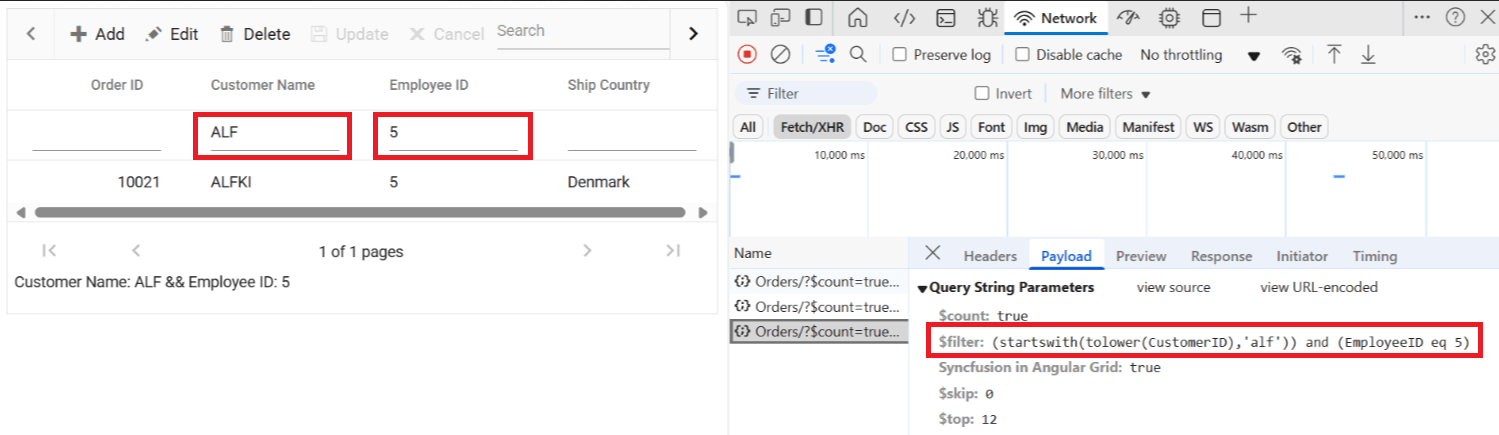1499x435 pixels.
Task: Open the More filters dropdown
Action: pos(1105,93)
